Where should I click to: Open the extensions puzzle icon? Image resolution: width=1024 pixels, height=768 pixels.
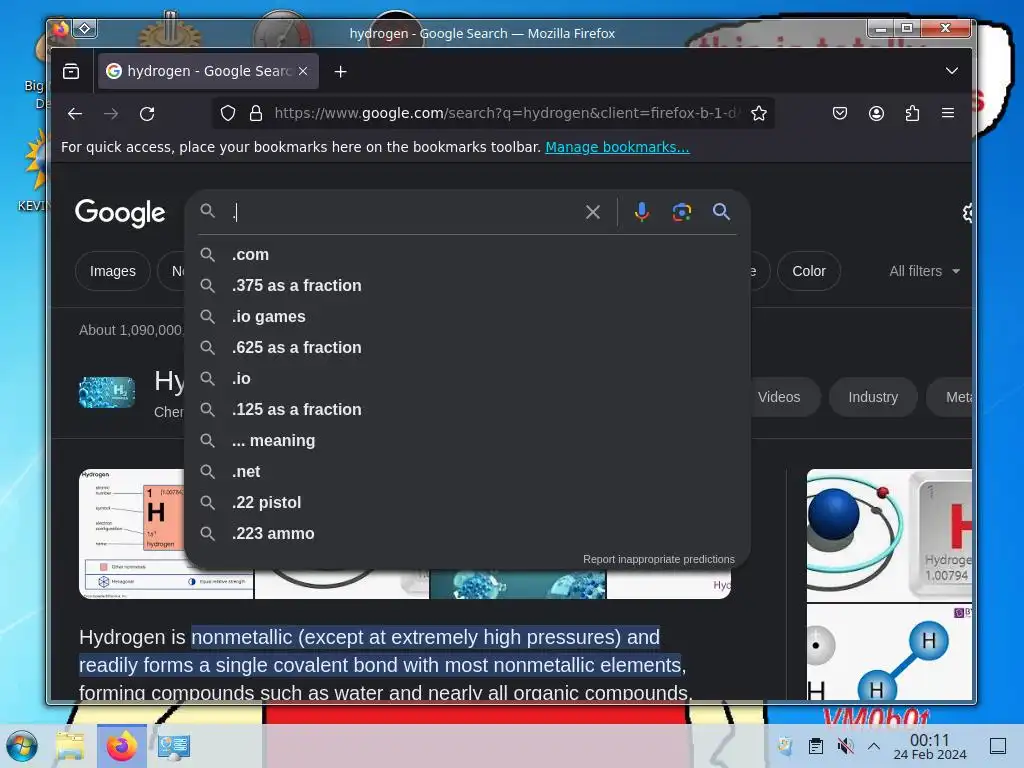click(912, 114)
